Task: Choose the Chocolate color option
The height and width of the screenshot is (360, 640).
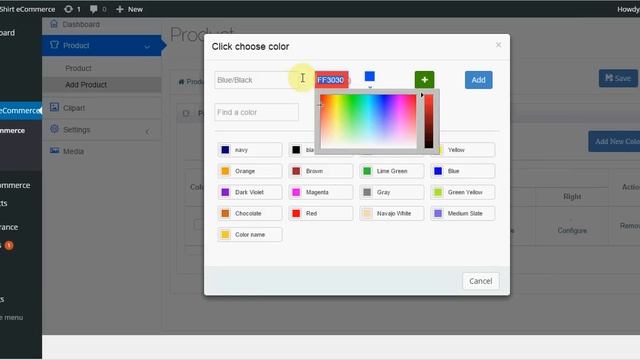Action: click(250, 213)
